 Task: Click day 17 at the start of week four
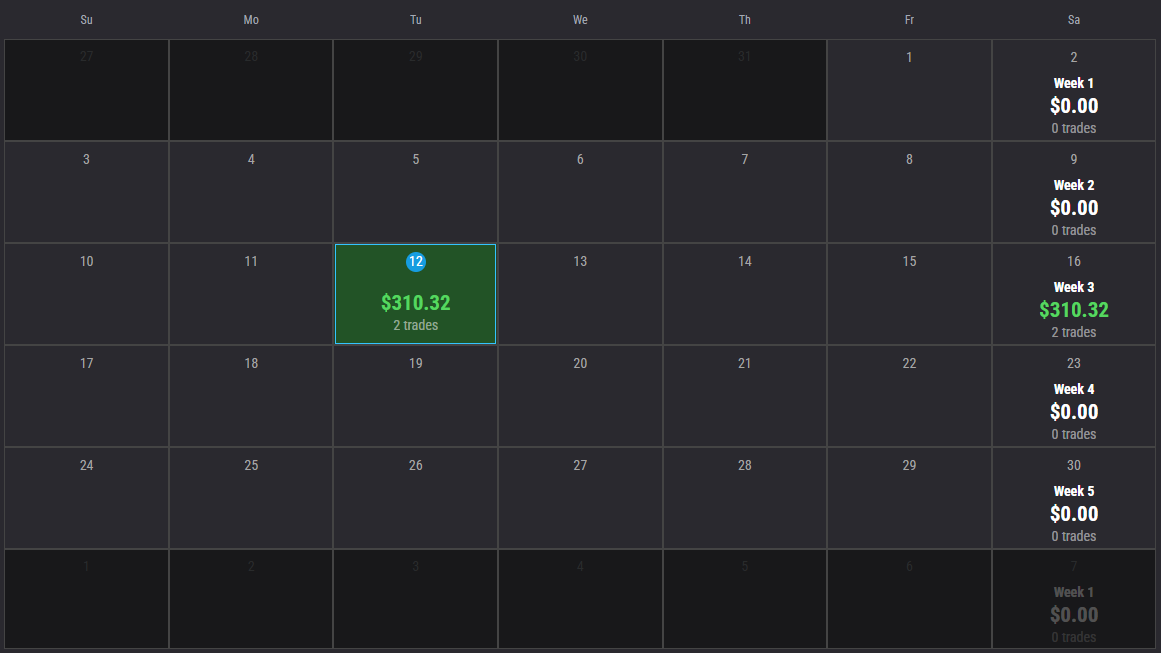pyautogui.click(x=86, y=395)
